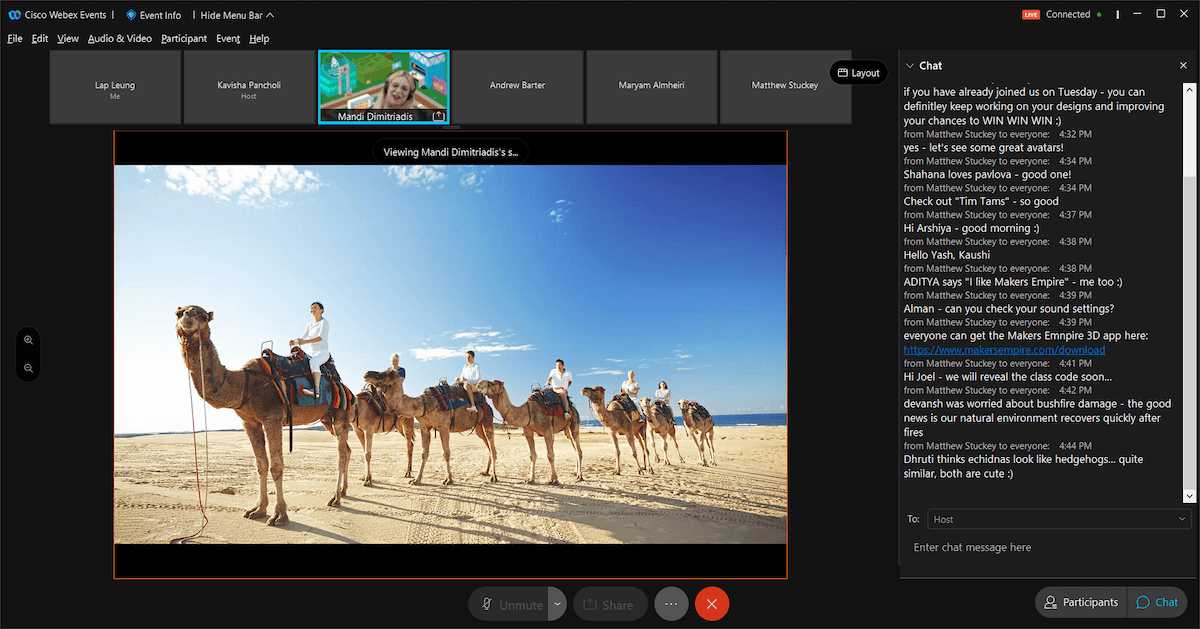Screen dimensions: 1200x629
Task: Click the zoom in magnifier icon
Action: (x=28, y=340)
